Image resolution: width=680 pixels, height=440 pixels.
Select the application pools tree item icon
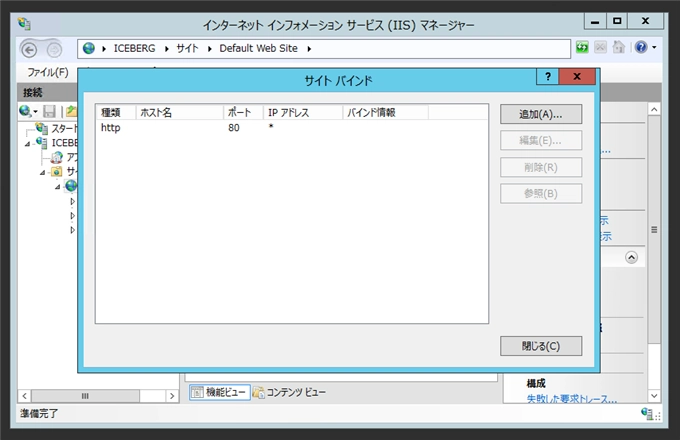(x=56, y=157)
